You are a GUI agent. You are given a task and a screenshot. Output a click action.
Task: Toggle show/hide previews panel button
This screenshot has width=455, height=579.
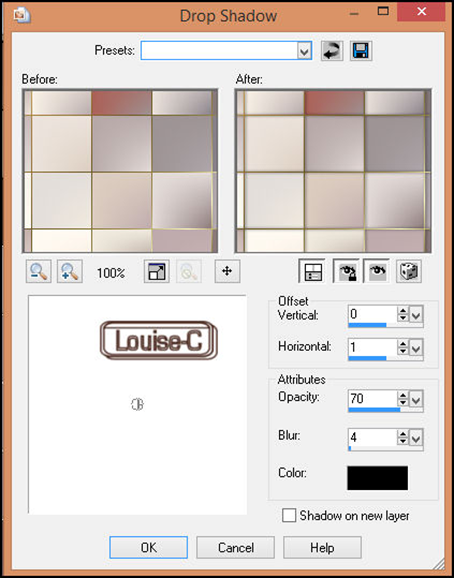click(x=312, y=271)
